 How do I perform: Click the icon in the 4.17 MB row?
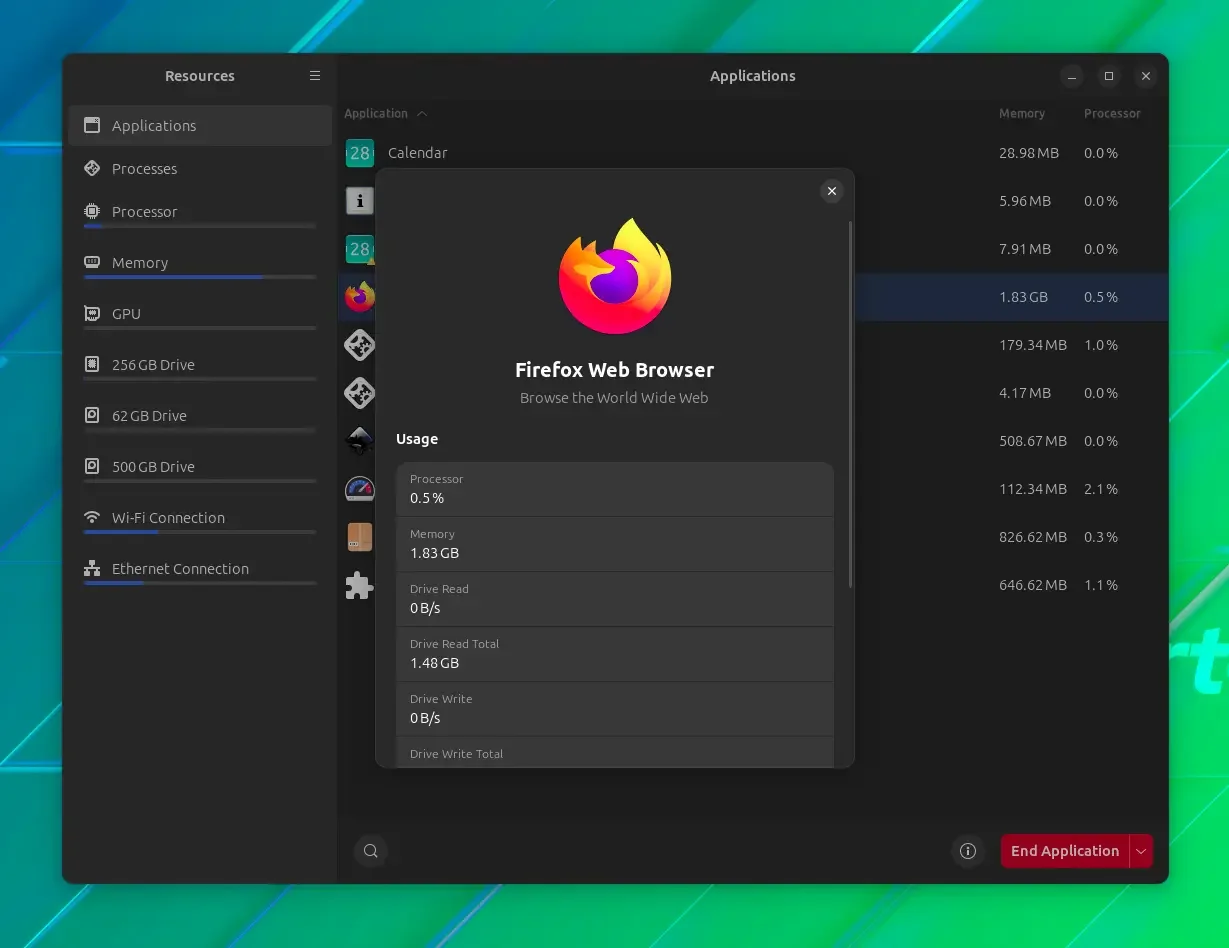[359, 393]
